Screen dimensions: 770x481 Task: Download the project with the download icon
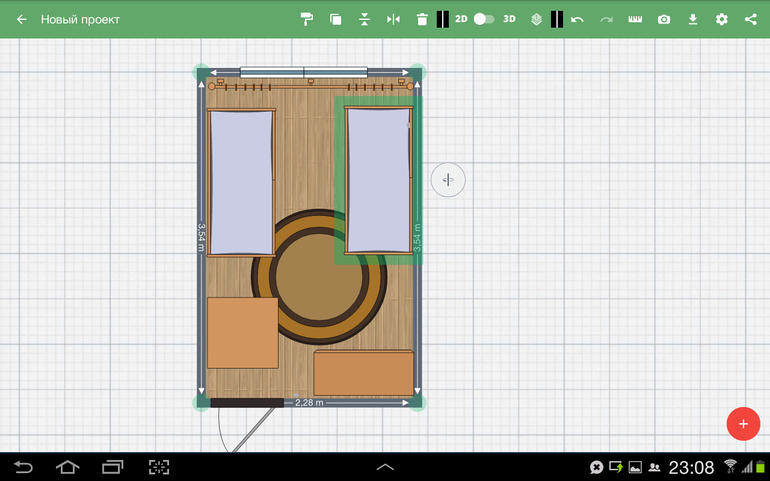coord(693,19)
